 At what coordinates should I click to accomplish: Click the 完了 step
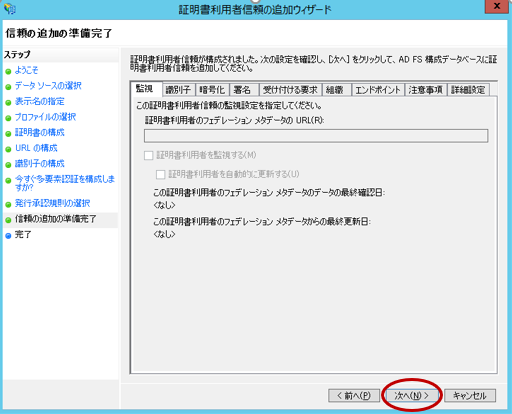click(23, 235)
